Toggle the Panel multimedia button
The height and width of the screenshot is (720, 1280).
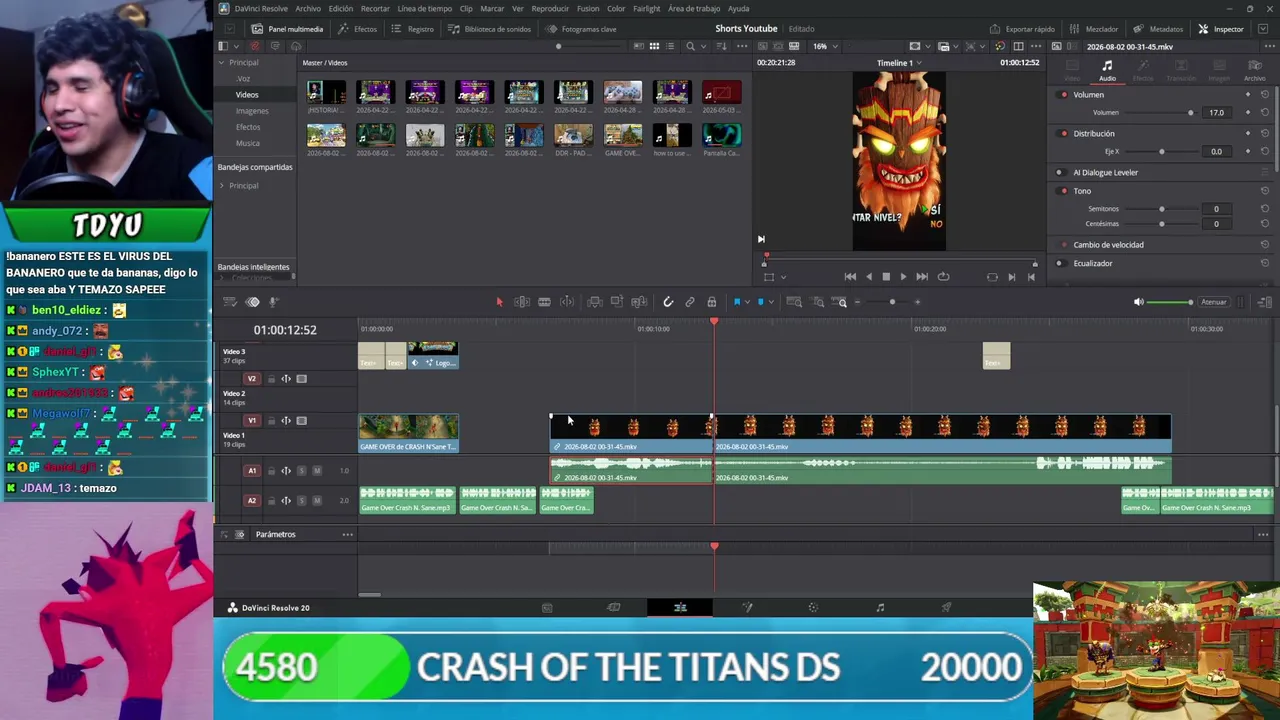[x=287, y=29]
